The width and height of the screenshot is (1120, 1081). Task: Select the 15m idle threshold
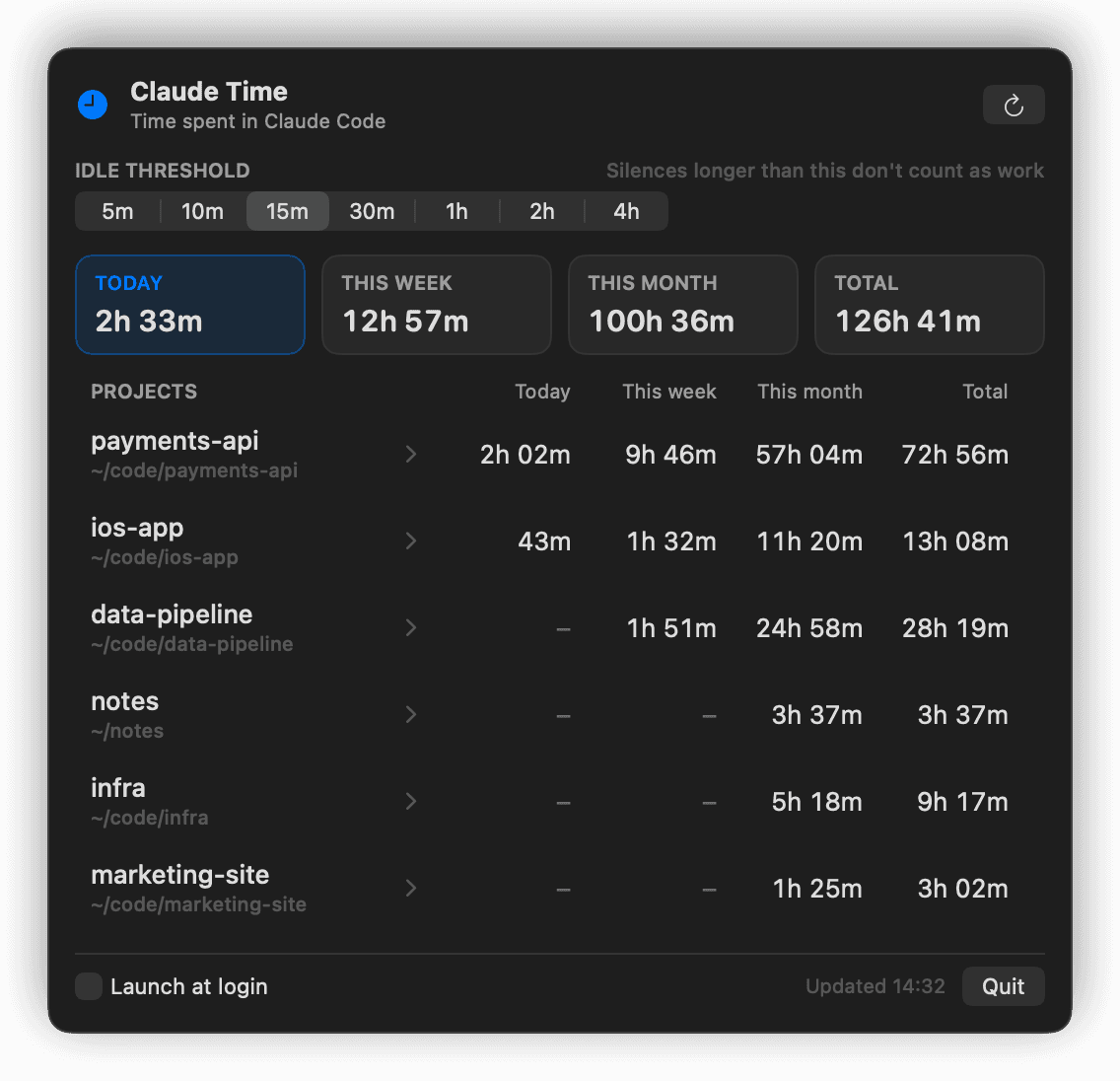(287, 211)
